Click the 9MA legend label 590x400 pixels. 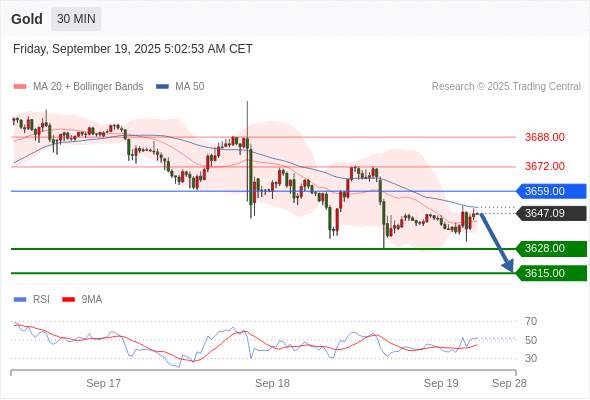(92, 300)
